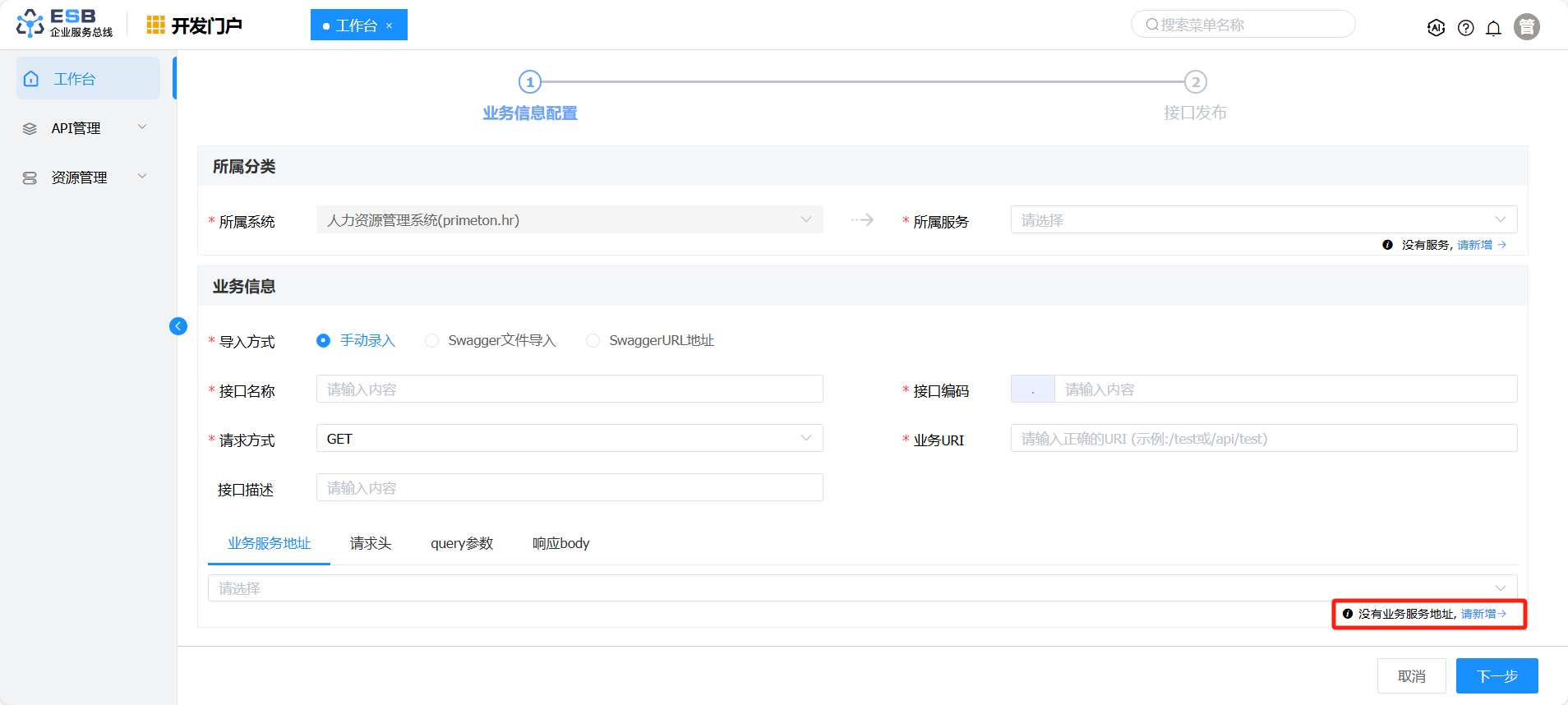The width and height of the screenshot is (1568, 705).
Task: Collapse the sidebar with the arrow button
Action: coord(178,326)
